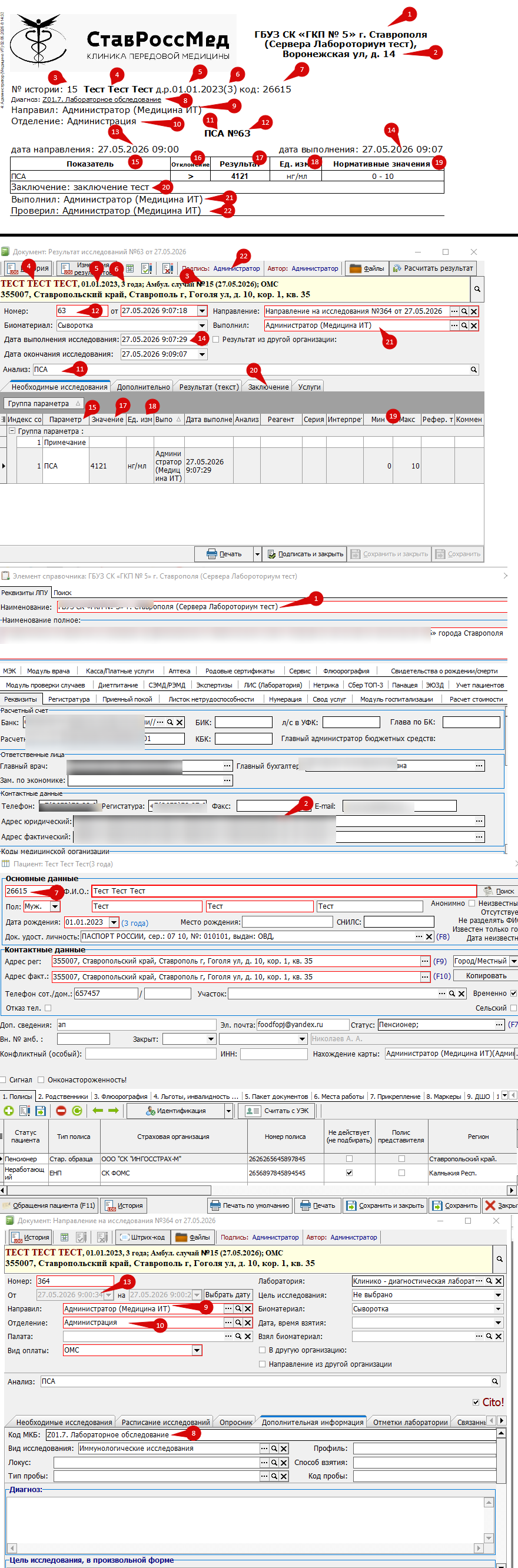Open the Лаборатория (ЛИС) tab in the ЛПУ settings
Screen dimensions: 518x1568
tap(273, 685)
